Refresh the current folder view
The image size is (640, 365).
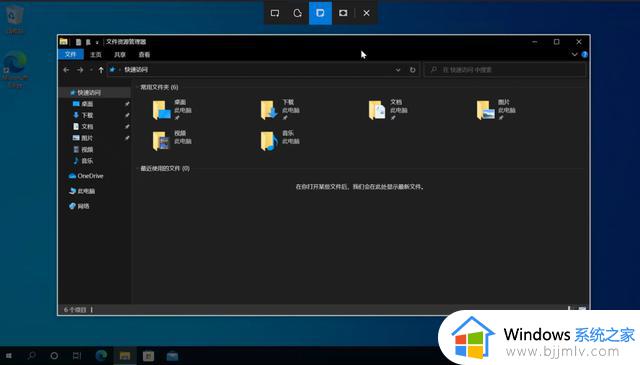413,70
